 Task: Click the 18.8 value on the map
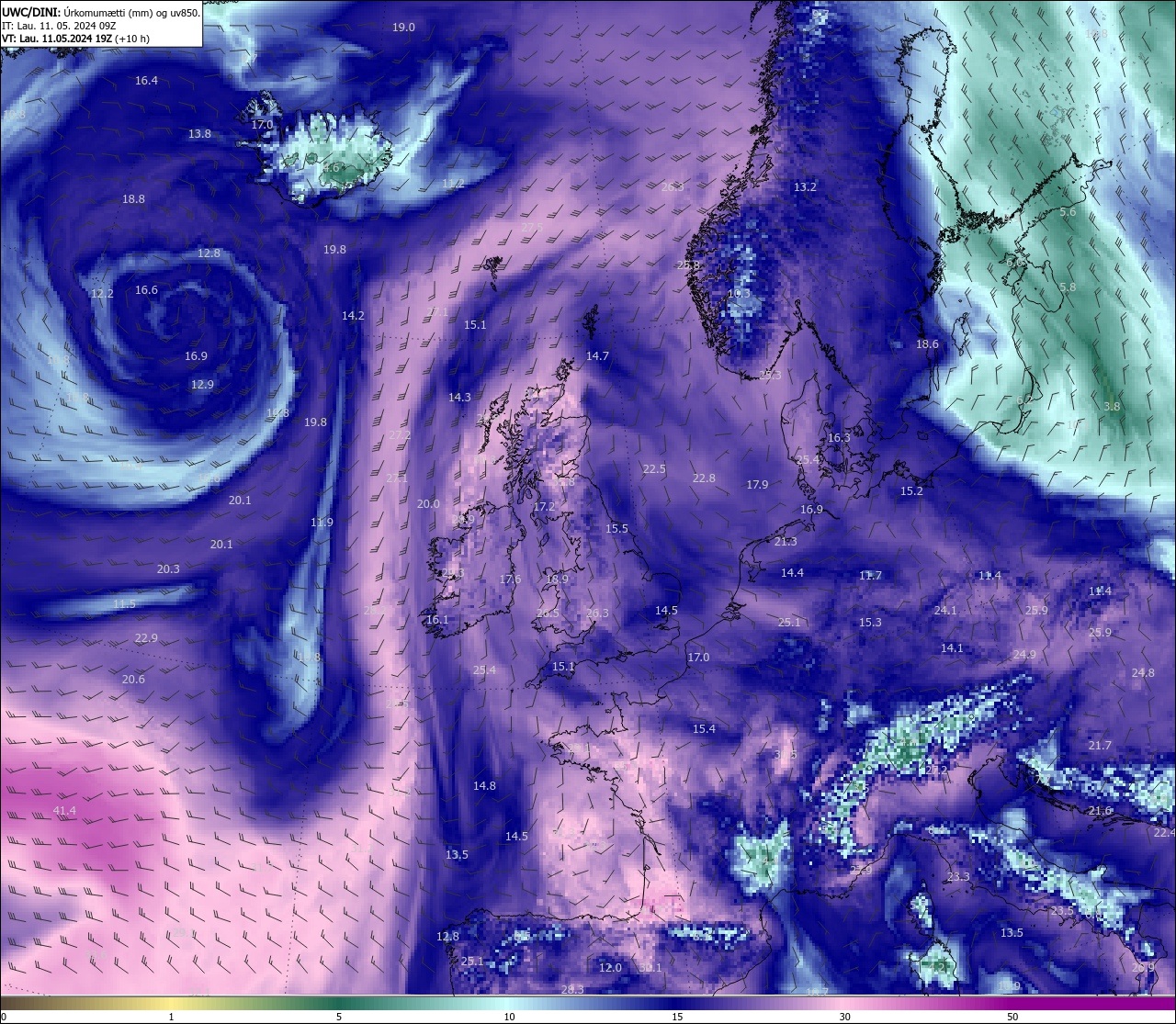(133, 199)
